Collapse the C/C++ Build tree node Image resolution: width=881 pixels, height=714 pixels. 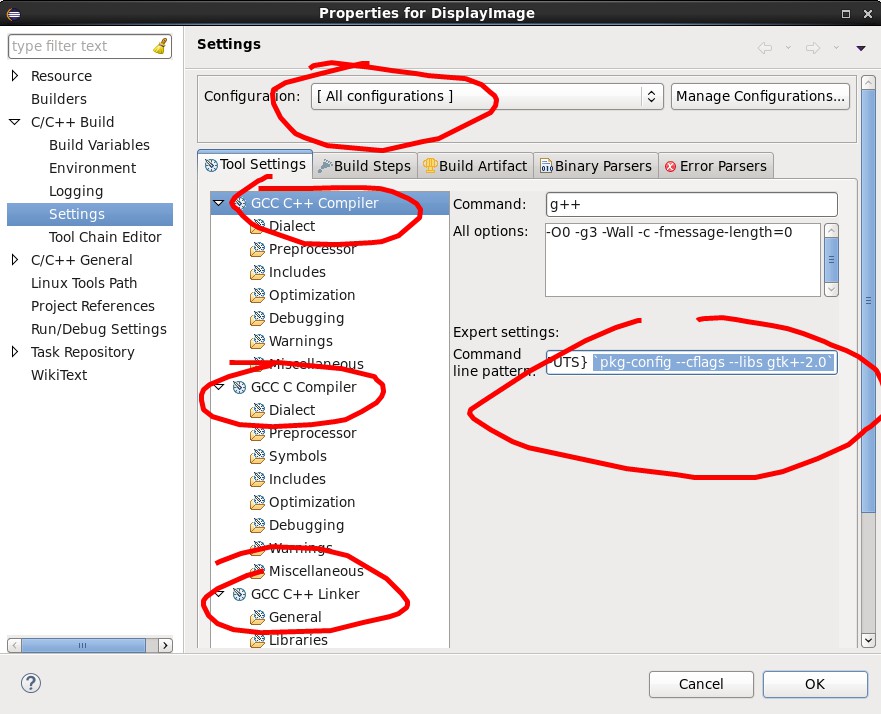tap(15, 122)
